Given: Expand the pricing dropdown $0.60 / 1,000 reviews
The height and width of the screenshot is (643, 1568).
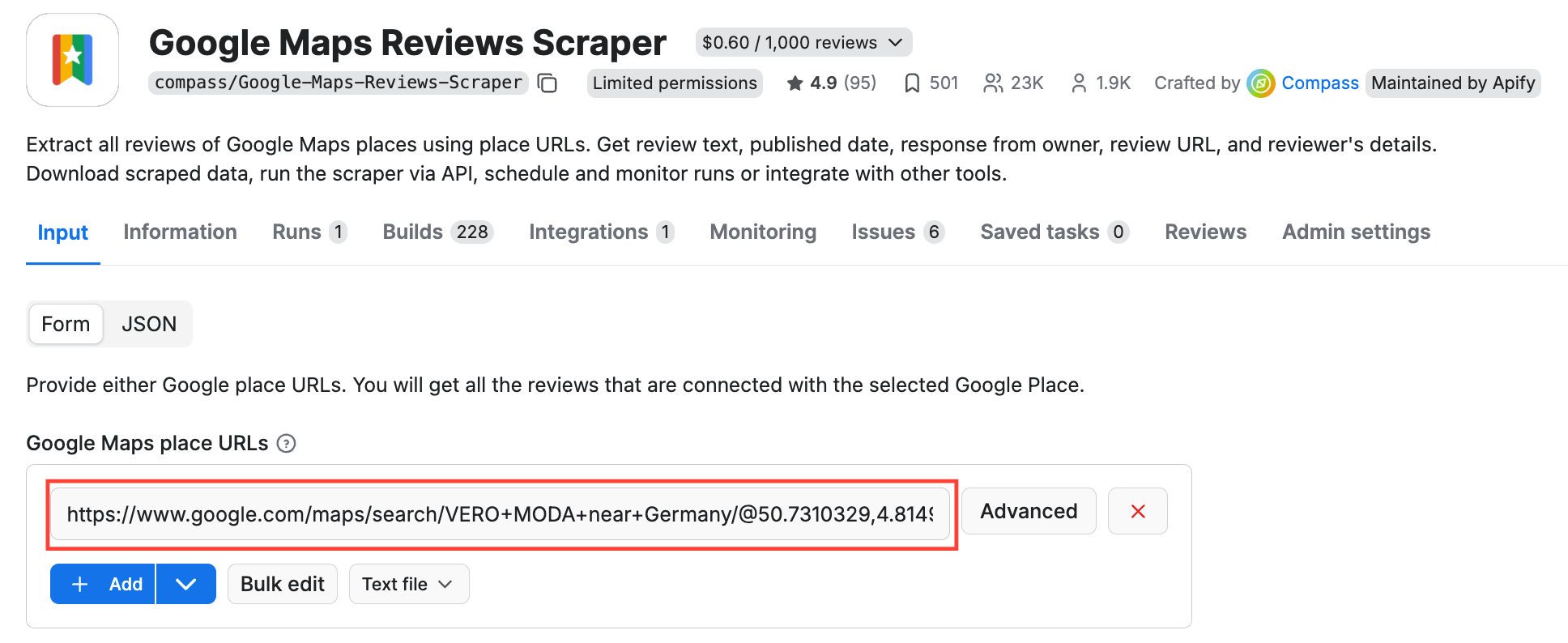Looking at the screenshot, I should click(803, 42).
